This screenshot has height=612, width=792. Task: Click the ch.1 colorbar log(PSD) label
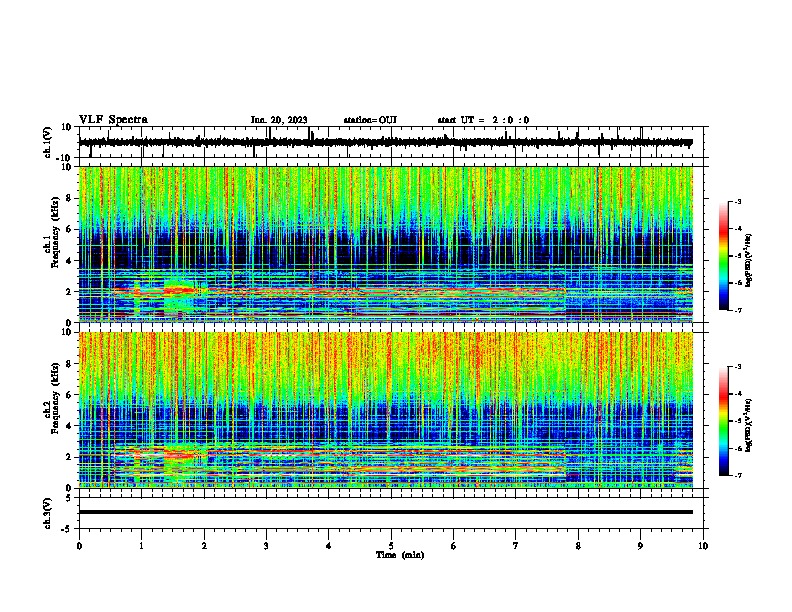(x=749, y=260)
